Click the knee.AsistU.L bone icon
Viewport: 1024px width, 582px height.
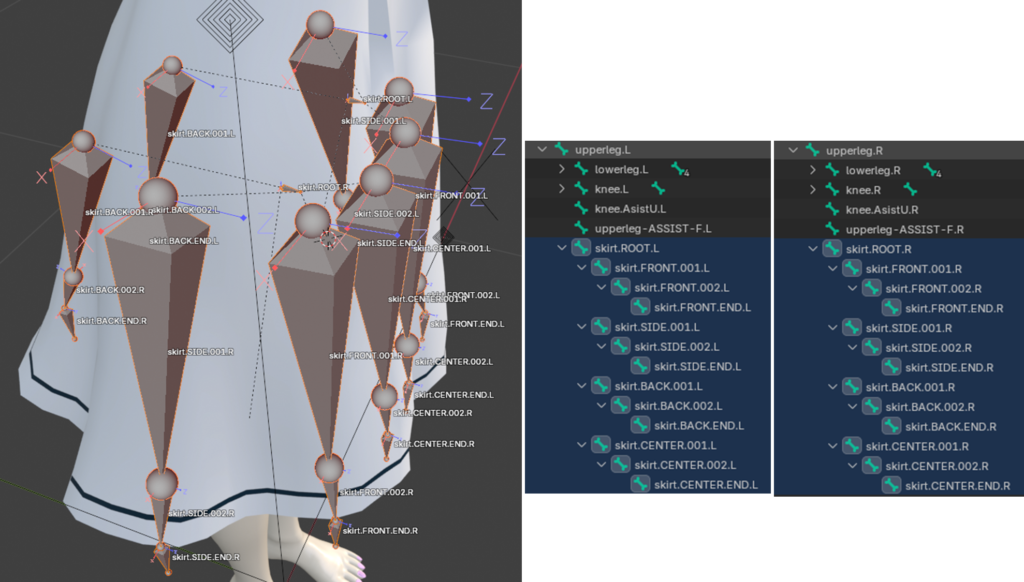tap(580, 210)
